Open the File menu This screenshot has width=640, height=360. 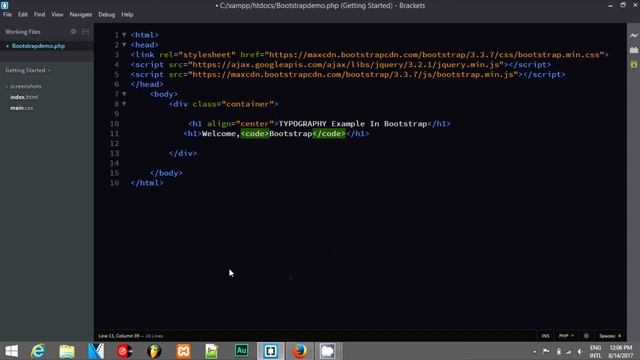(7, 14)
